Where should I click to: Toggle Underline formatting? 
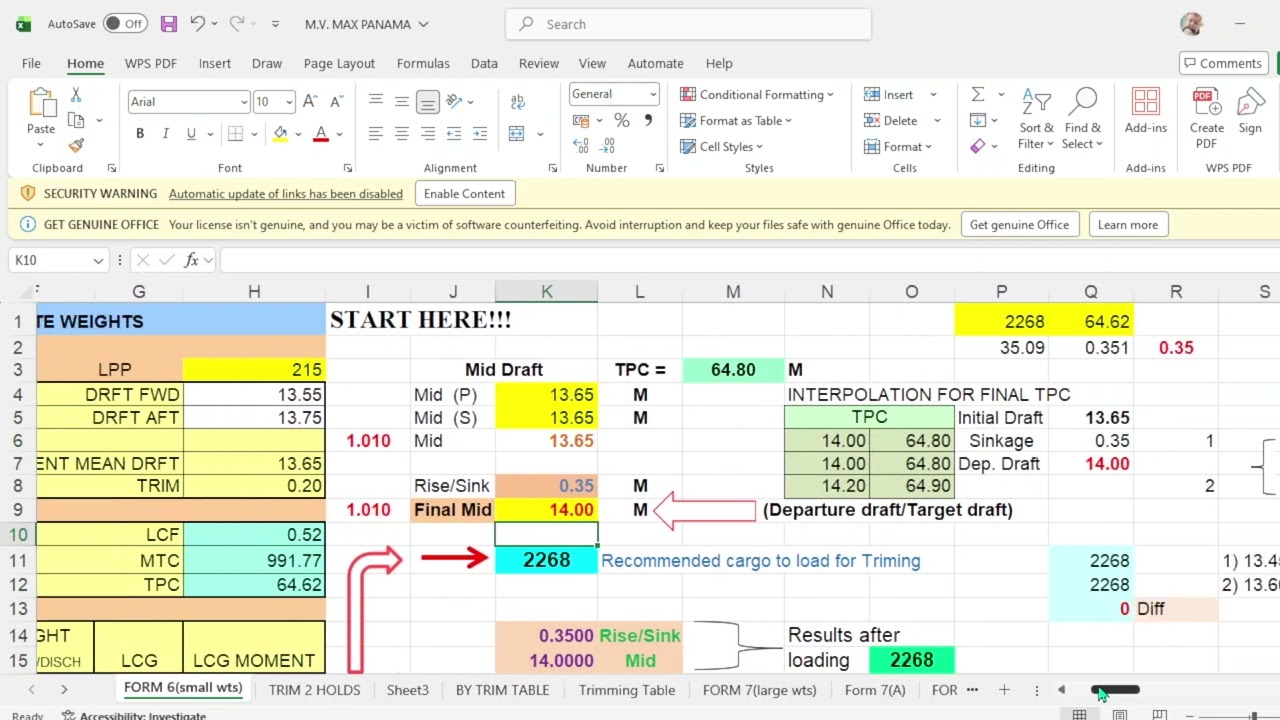(x=190, y=134)
